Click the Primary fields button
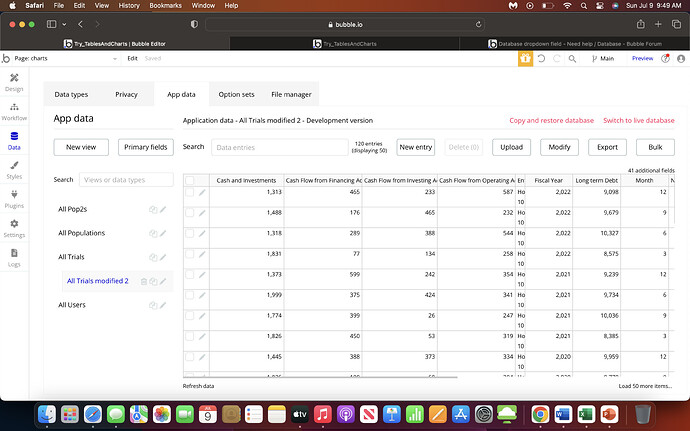690x431 pixels. (146, 147)
